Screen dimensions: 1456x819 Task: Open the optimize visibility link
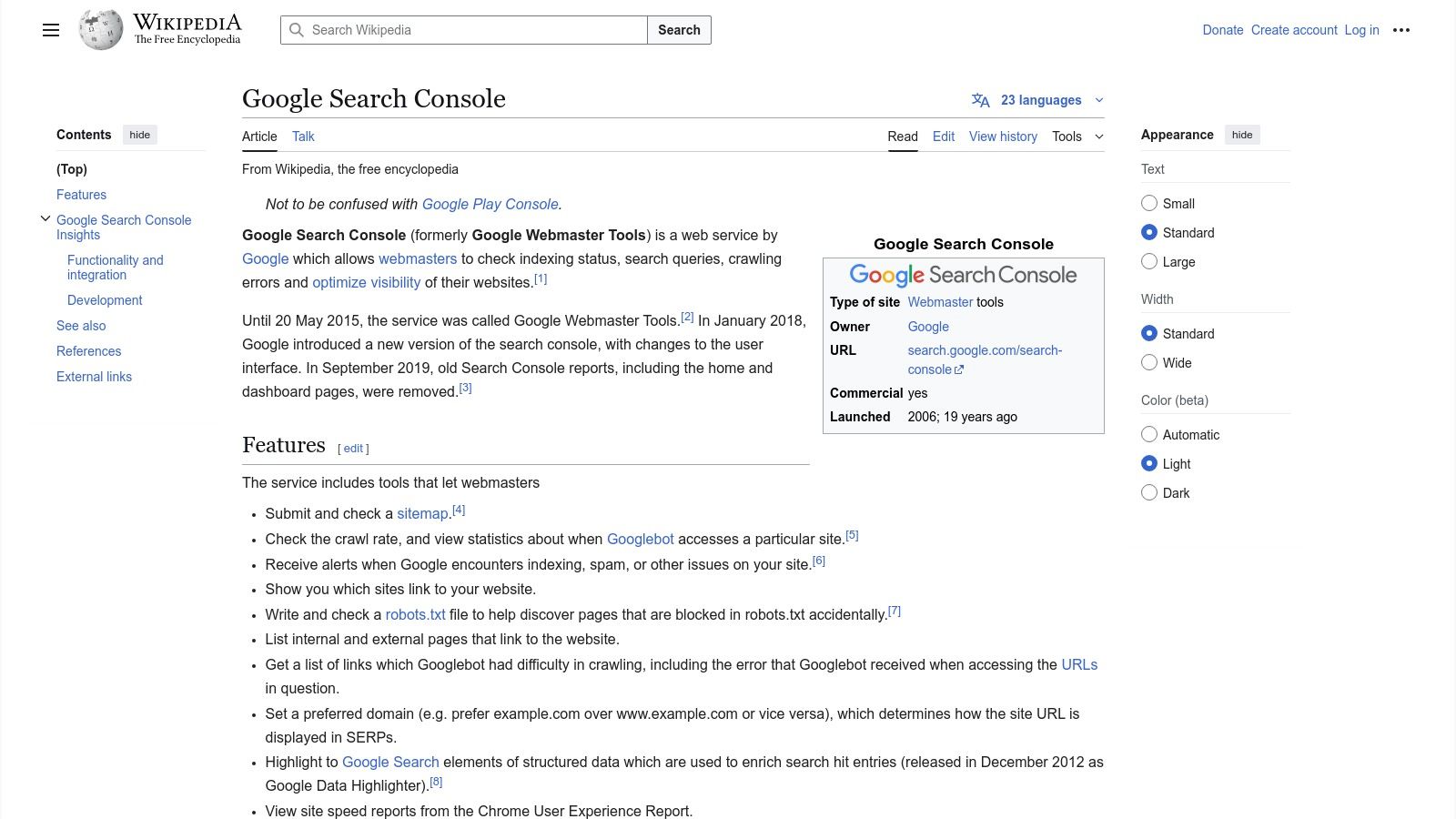pyautogui.click(x=367, y=282)
